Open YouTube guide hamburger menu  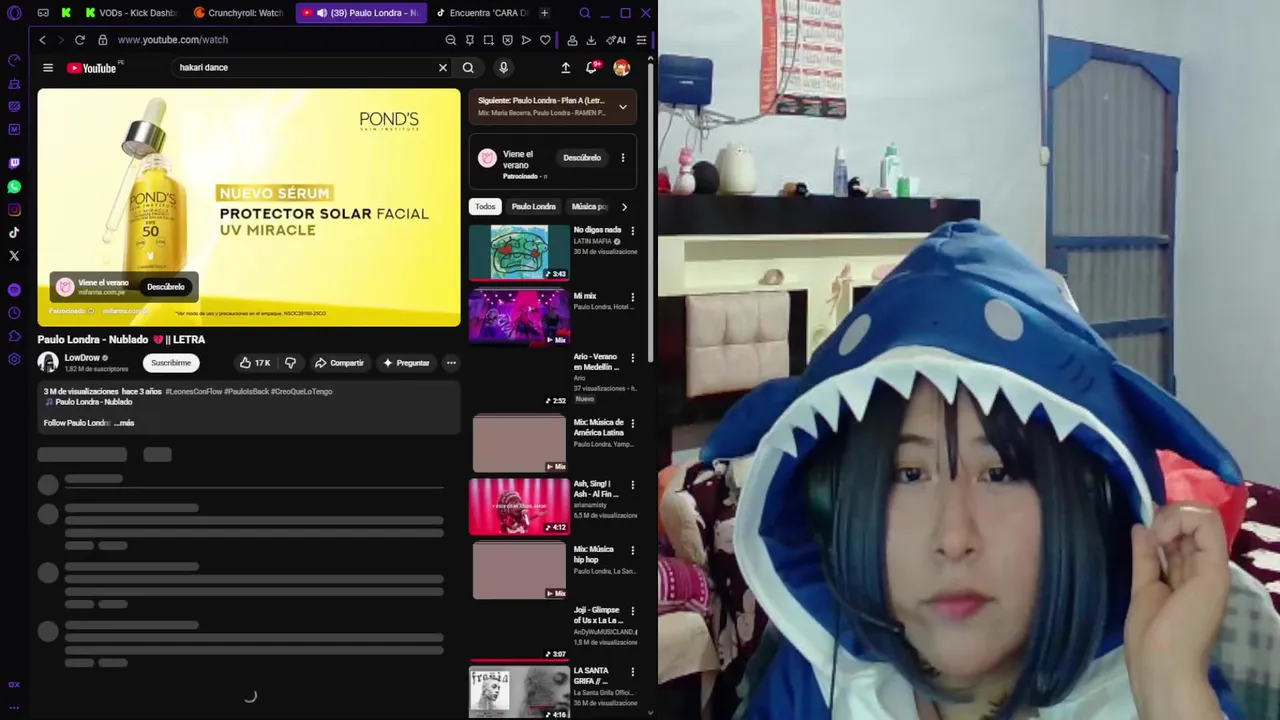(x=48, y=68)
